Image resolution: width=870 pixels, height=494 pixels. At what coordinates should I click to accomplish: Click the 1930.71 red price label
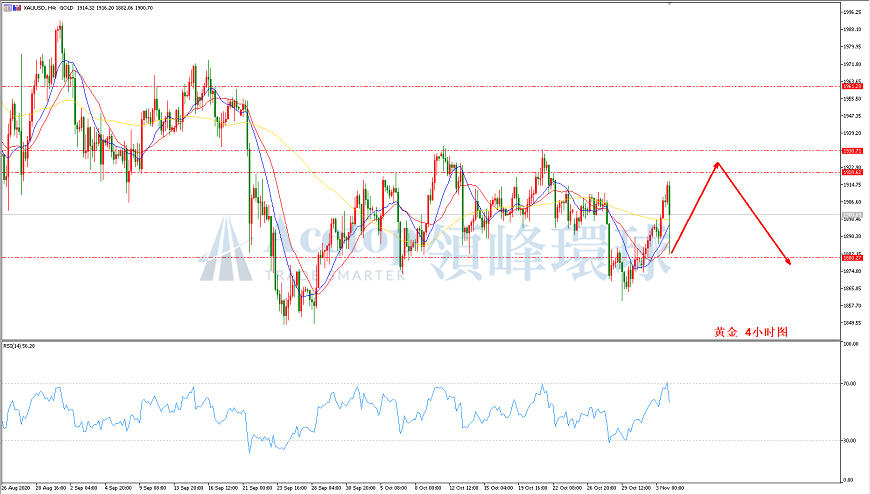tap(852, 151)
